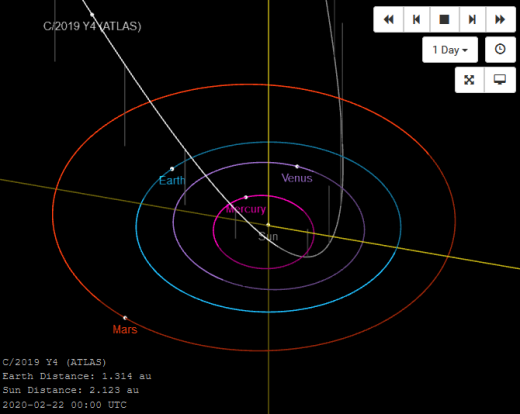This screenshot has width=520, height=414.
Task: Click the Mercury label on magenta orbit
Action: pyautogui.click(x=246, y=209)
